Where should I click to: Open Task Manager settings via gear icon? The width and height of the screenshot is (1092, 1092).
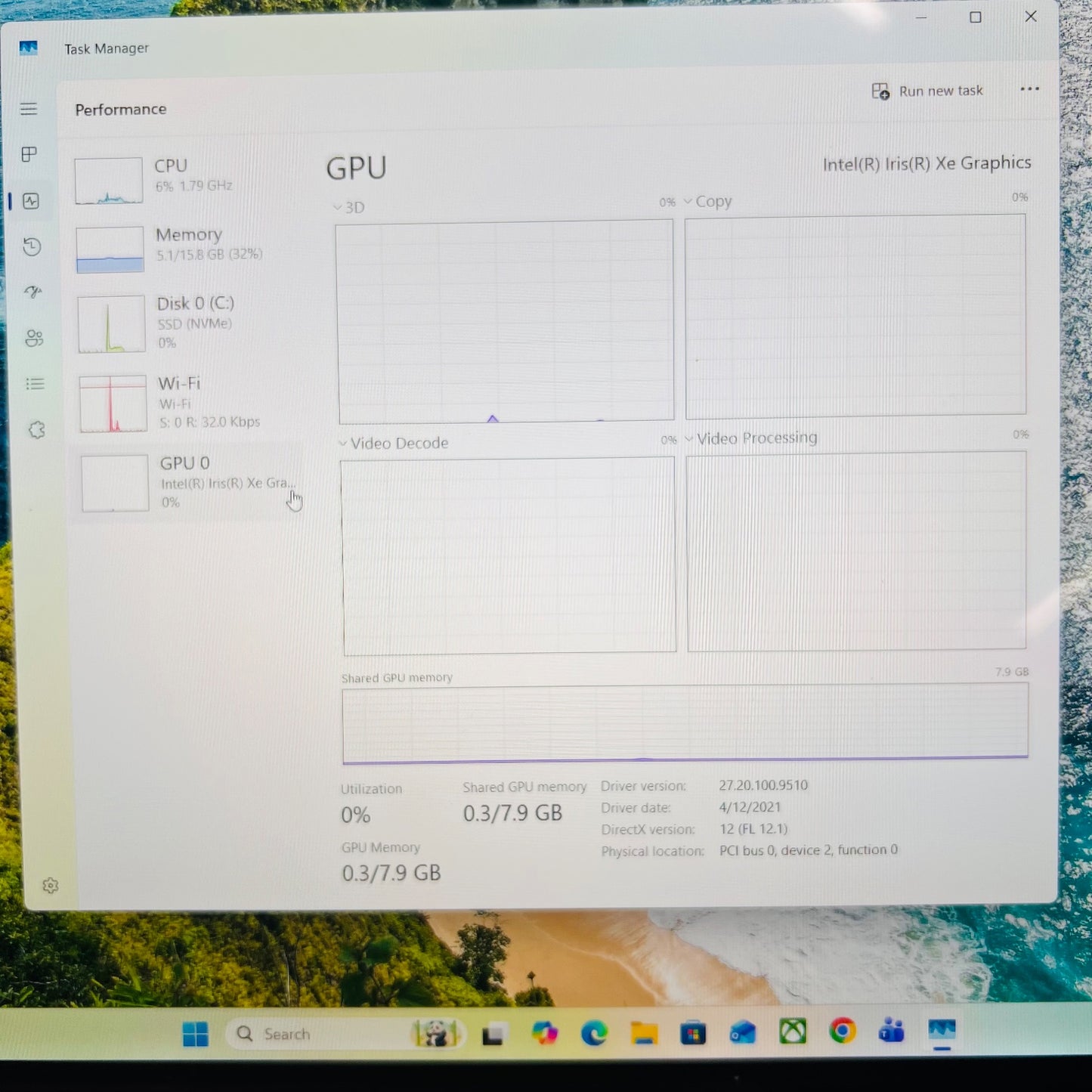(50, 885)
